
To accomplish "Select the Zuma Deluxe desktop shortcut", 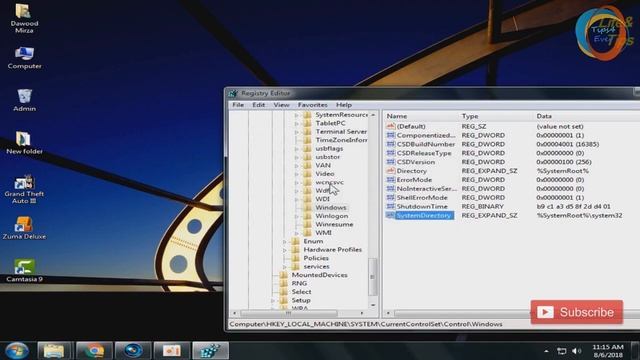I will pos(24,228).
